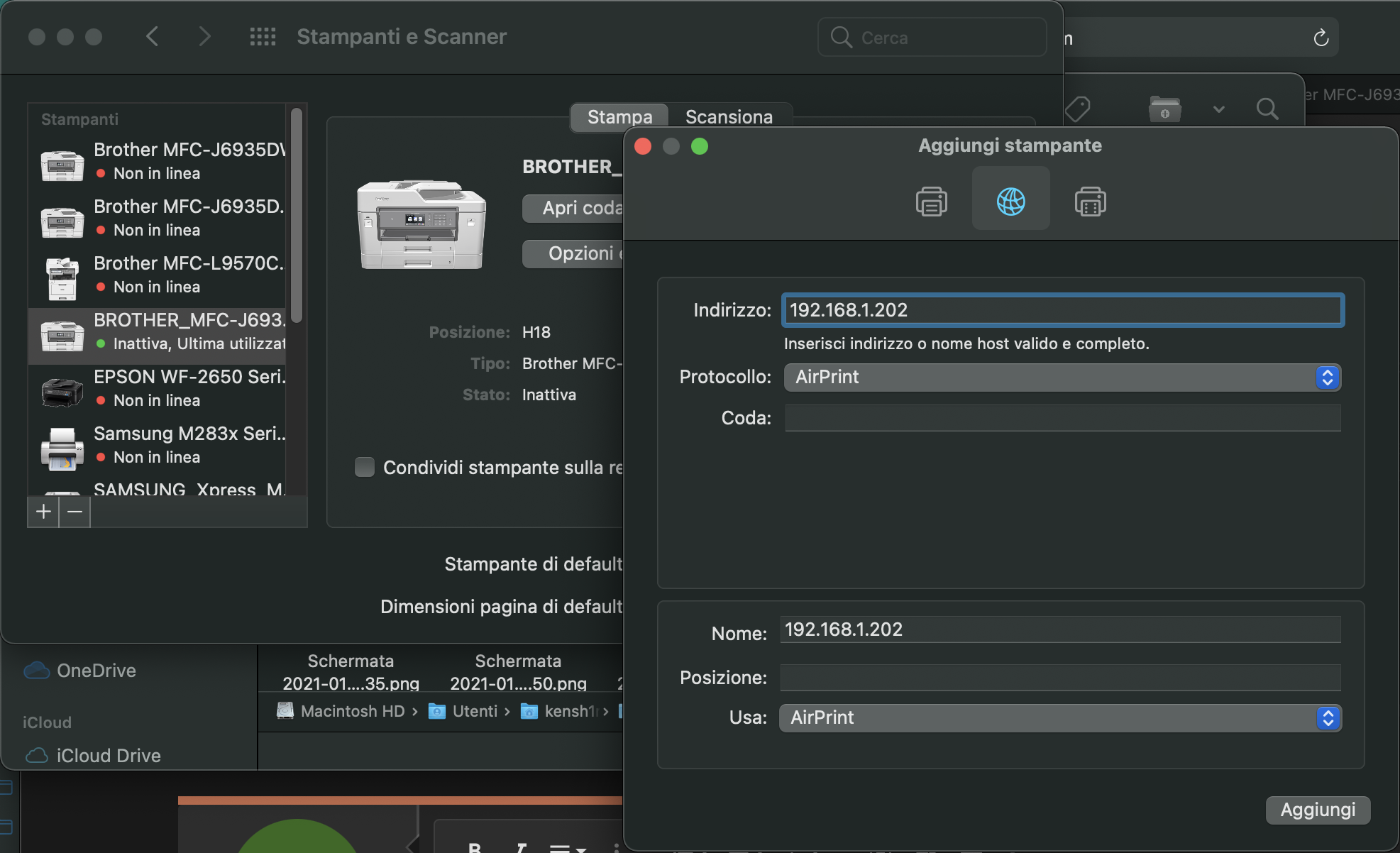1400x853 pixels.
Task: Enable Condividi stampante sulla rete checkbox
Action: point(365,467)
